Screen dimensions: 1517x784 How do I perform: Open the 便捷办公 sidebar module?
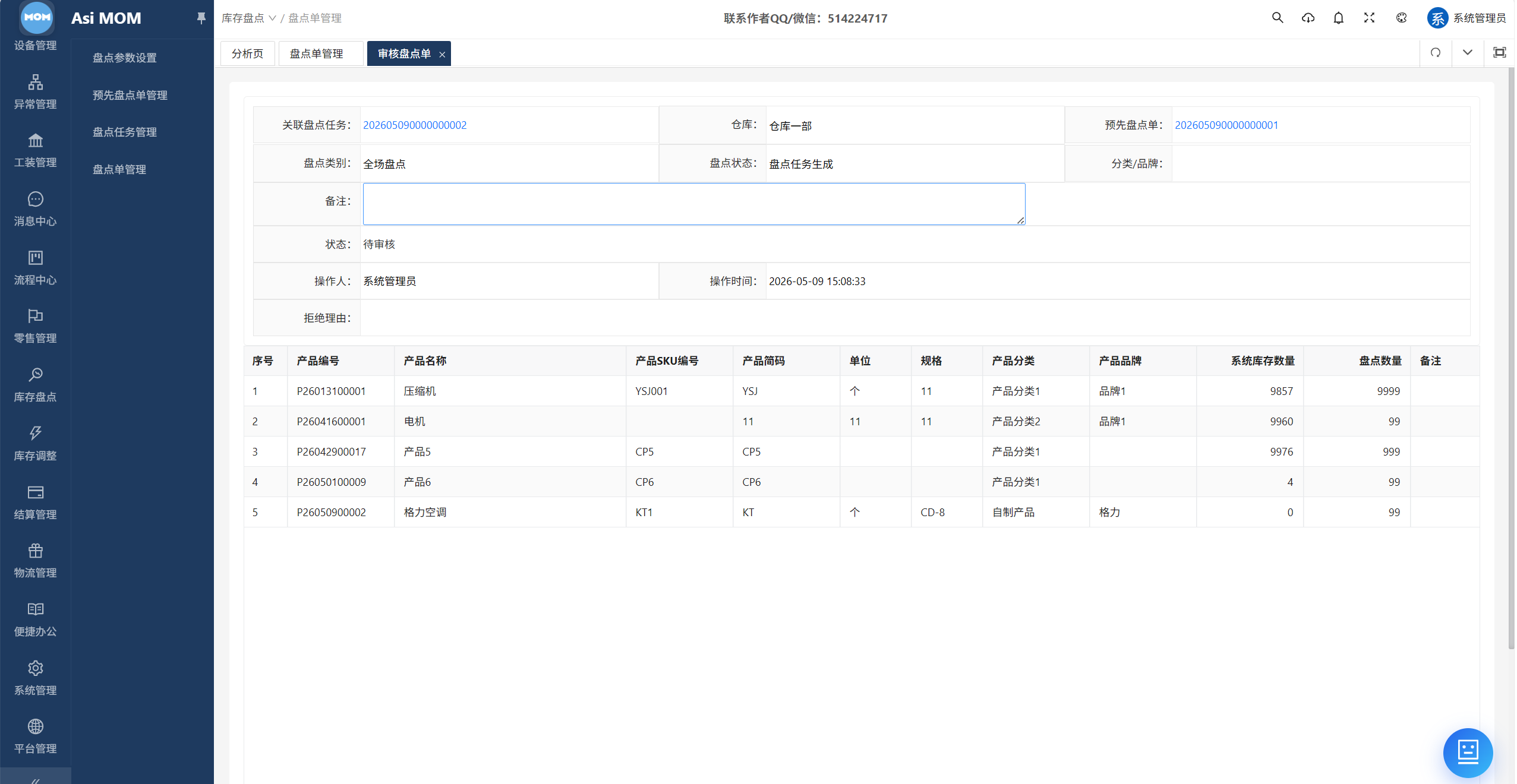tap(35, 619)
